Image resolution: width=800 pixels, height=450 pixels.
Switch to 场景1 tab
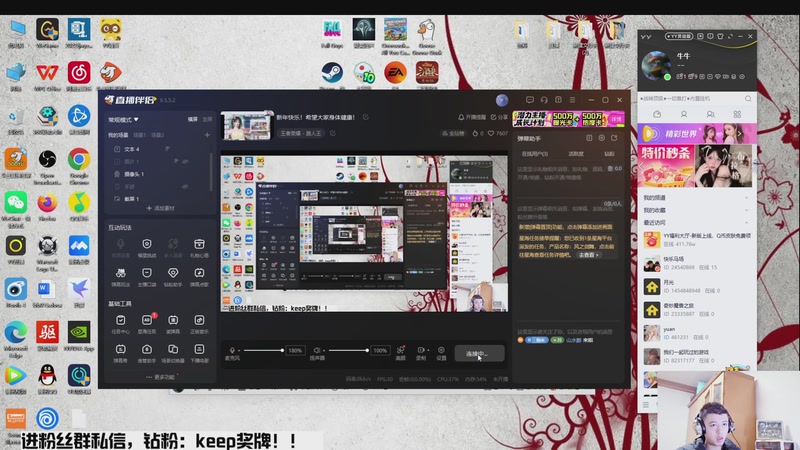tap(139, 135)
